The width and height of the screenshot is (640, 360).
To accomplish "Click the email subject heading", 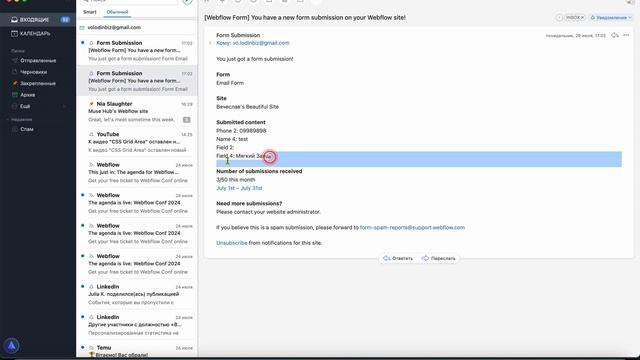I will click(x=305, y=18).
